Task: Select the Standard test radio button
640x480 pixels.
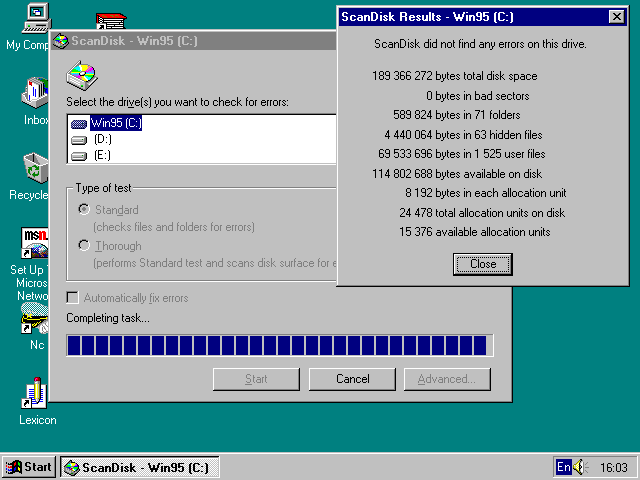Action: [x=84, y=210]
